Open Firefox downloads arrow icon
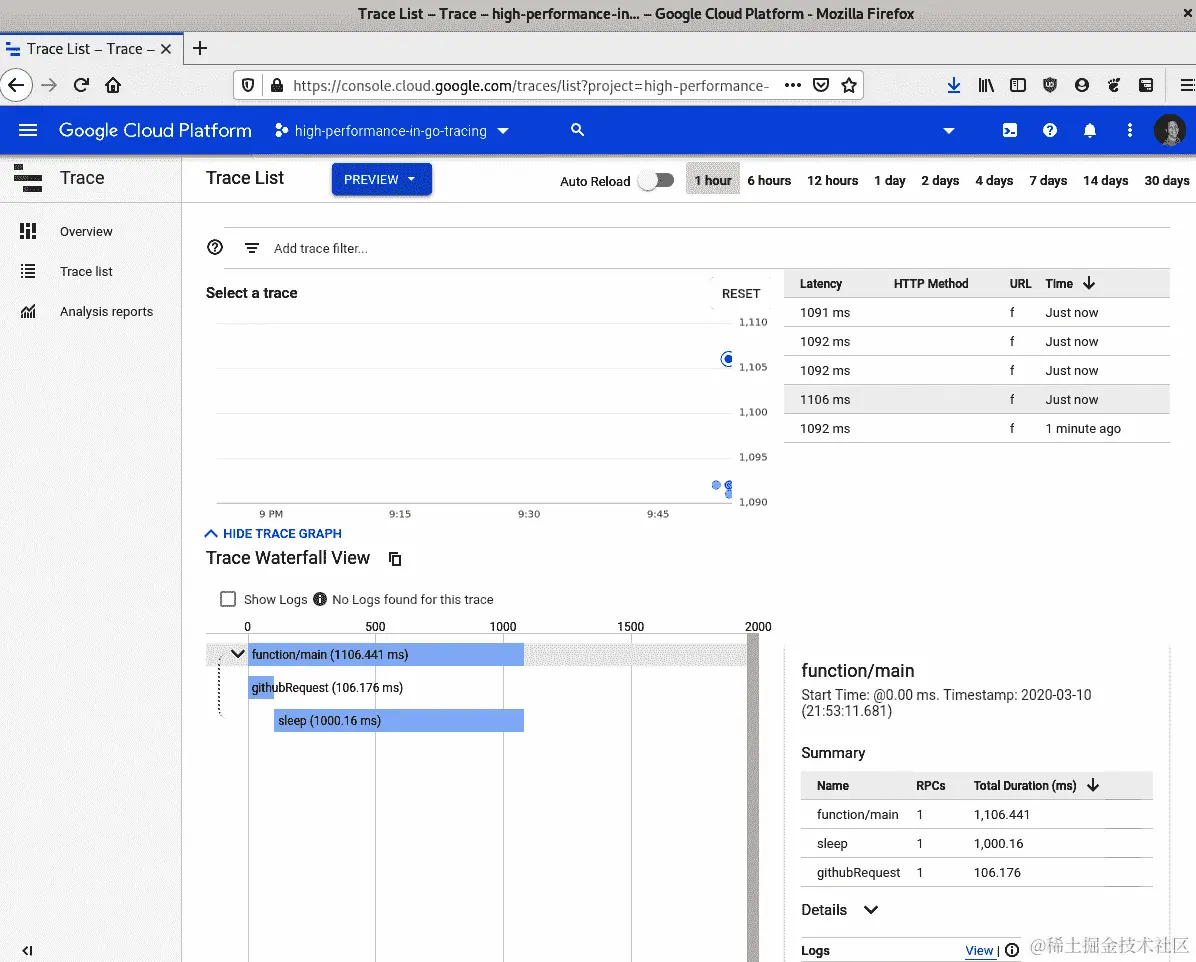The height and width of the screenshot is (962, 1196). pos(953,85)
